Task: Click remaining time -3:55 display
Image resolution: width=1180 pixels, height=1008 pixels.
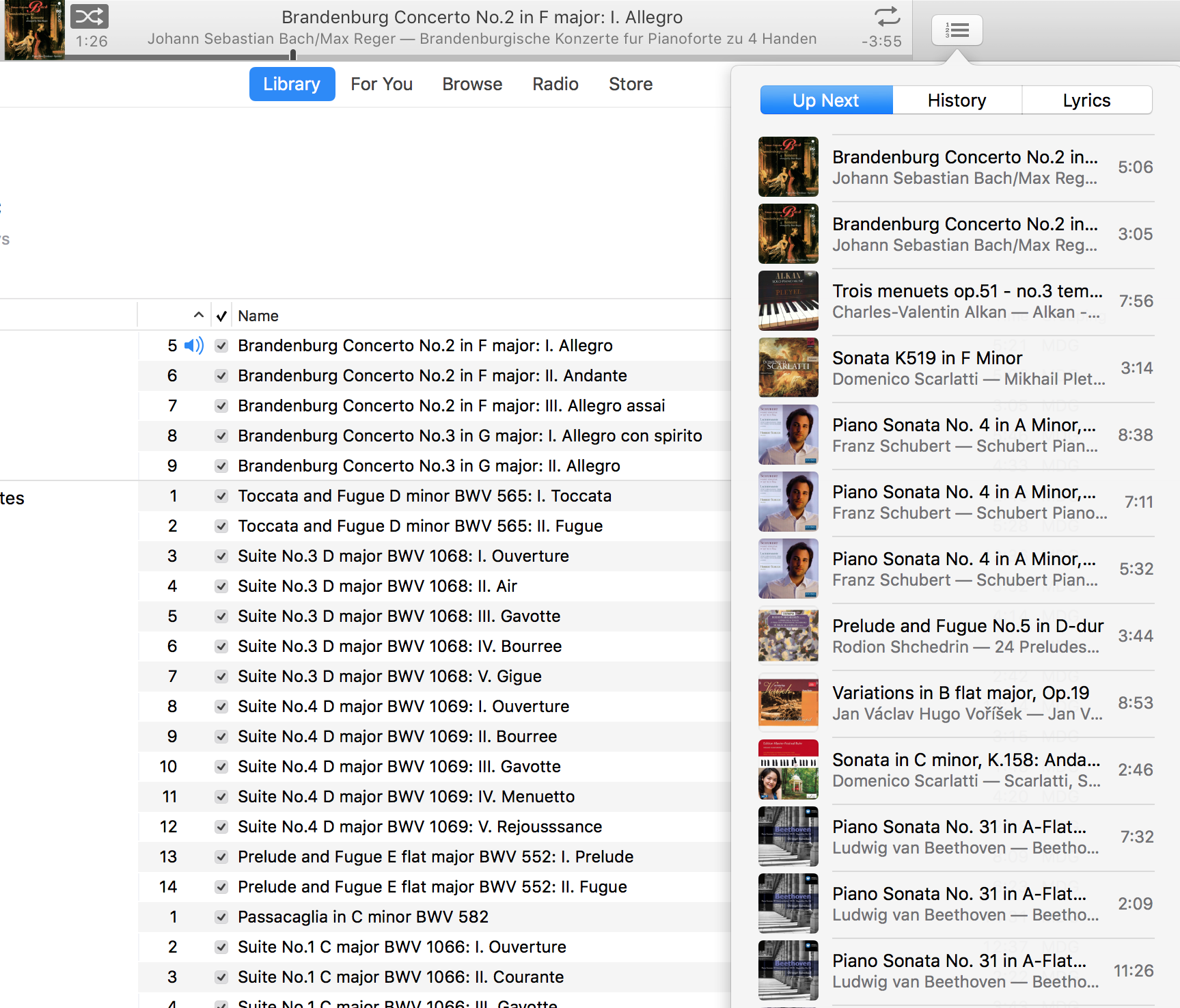Action: click(881, 42)
